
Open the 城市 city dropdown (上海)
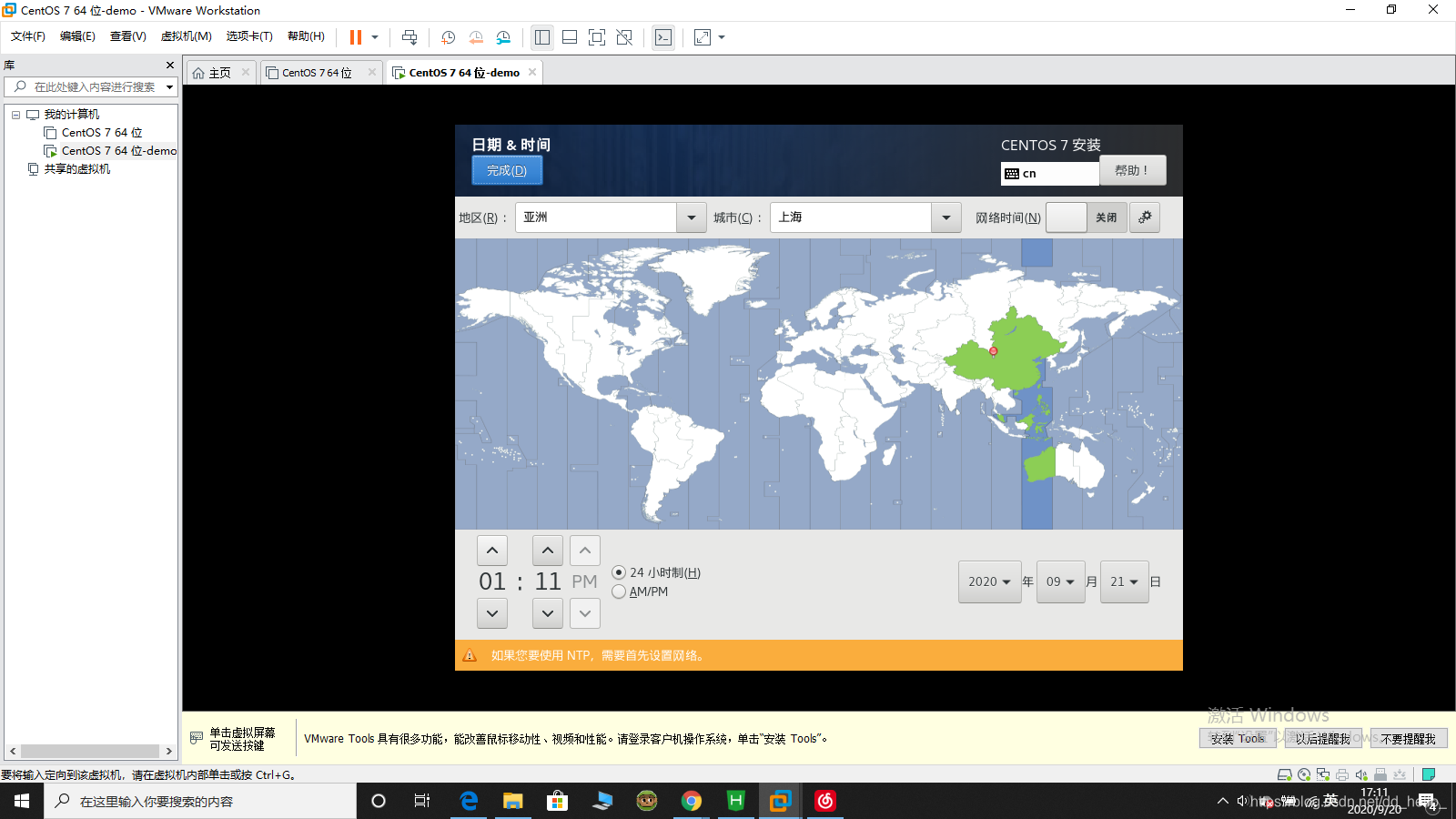coord(865,217)
